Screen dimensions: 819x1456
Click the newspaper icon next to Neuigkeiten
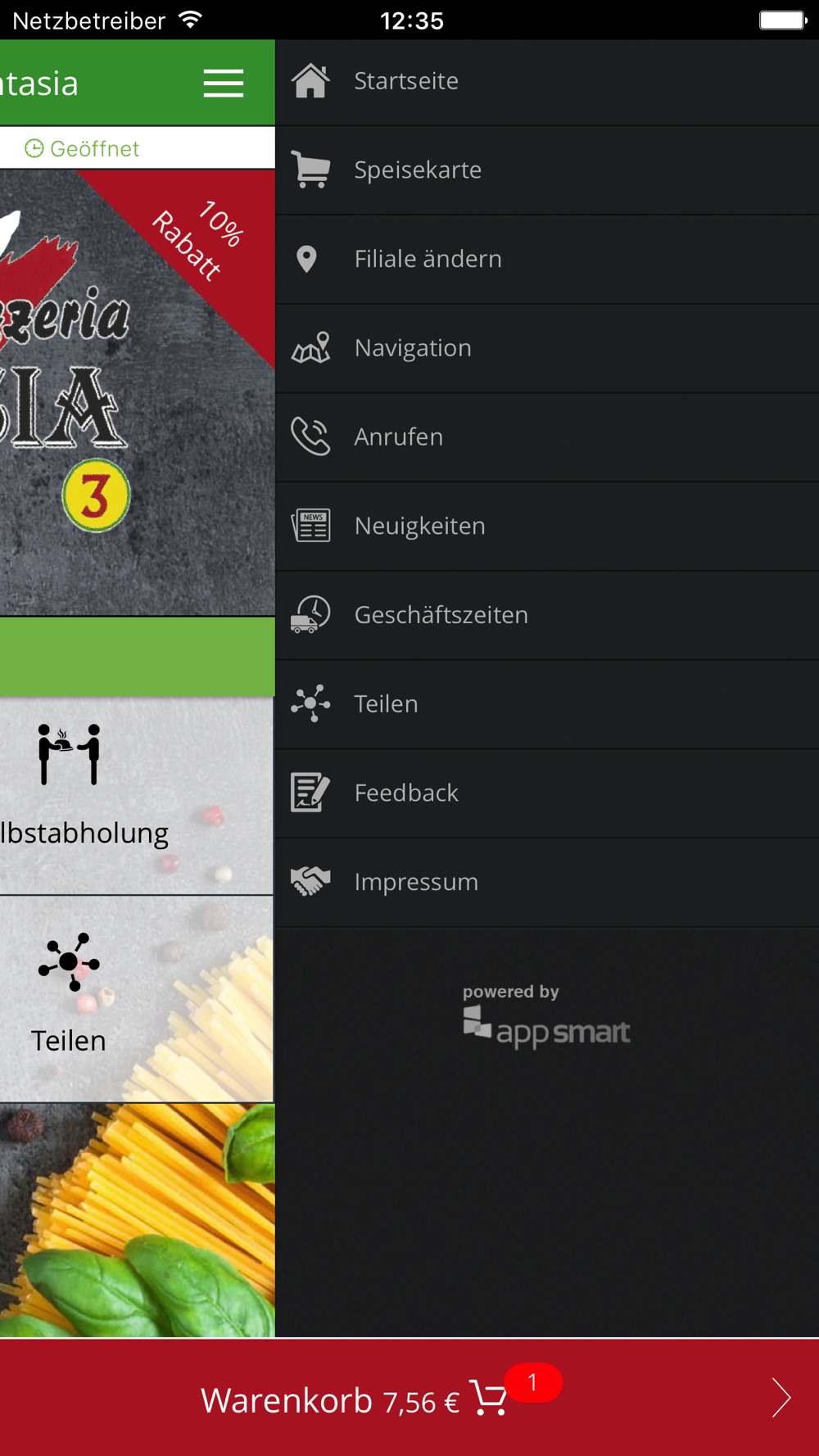click(x=310, y=526)
